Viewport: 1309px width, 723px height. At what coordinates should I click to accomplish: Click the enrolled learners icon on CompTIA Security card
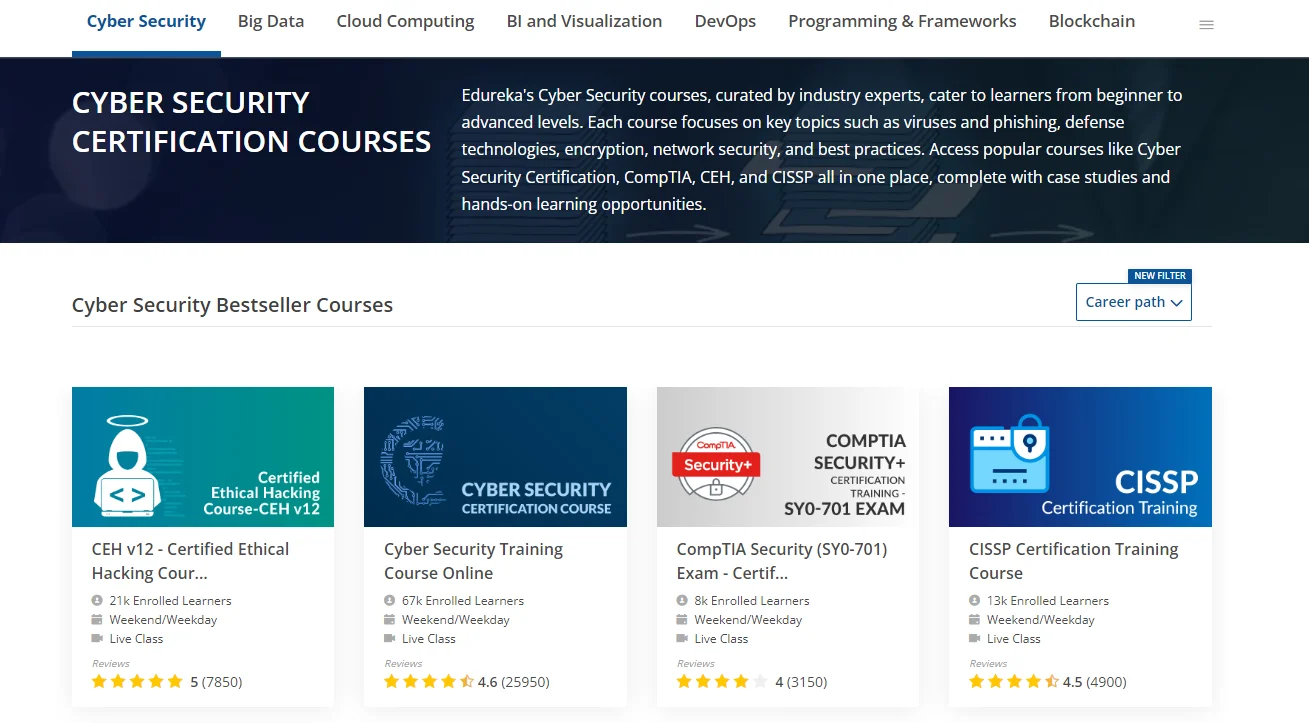[x=682, y=601]
